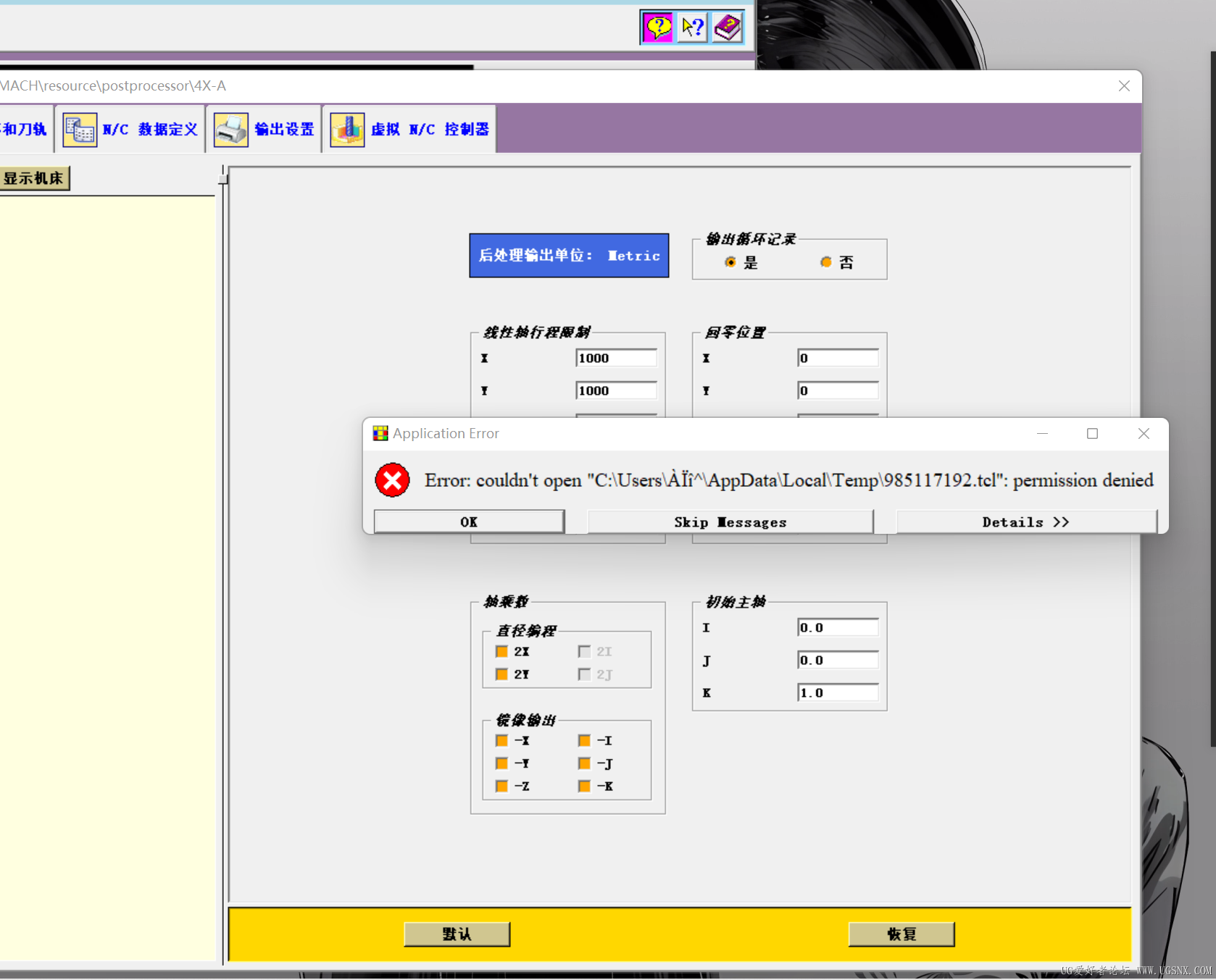This screenshot has height=980, width=1216.
Task: Select 是 for output circular record
Action: pos(730,262)
